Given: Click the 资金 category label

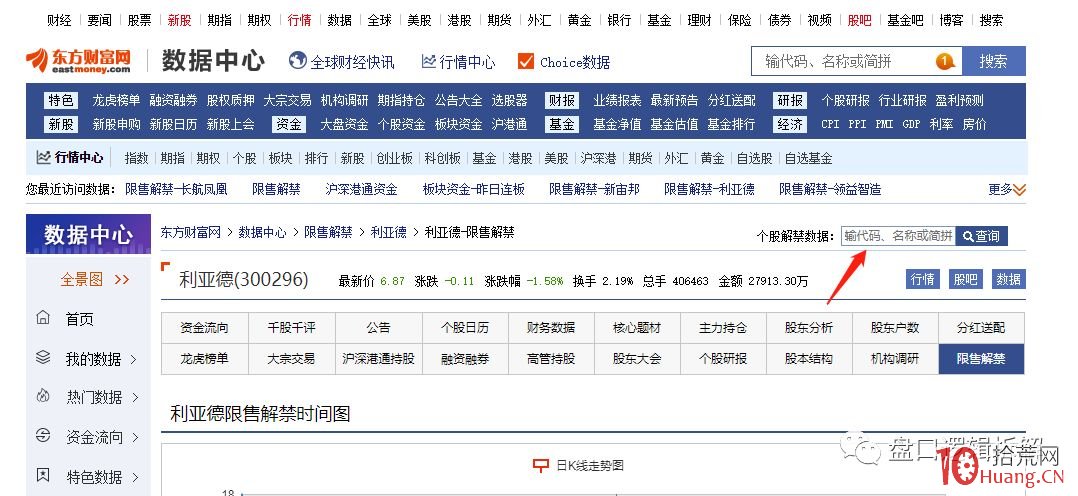Looking at the screenshot, I should pos(289,125).
